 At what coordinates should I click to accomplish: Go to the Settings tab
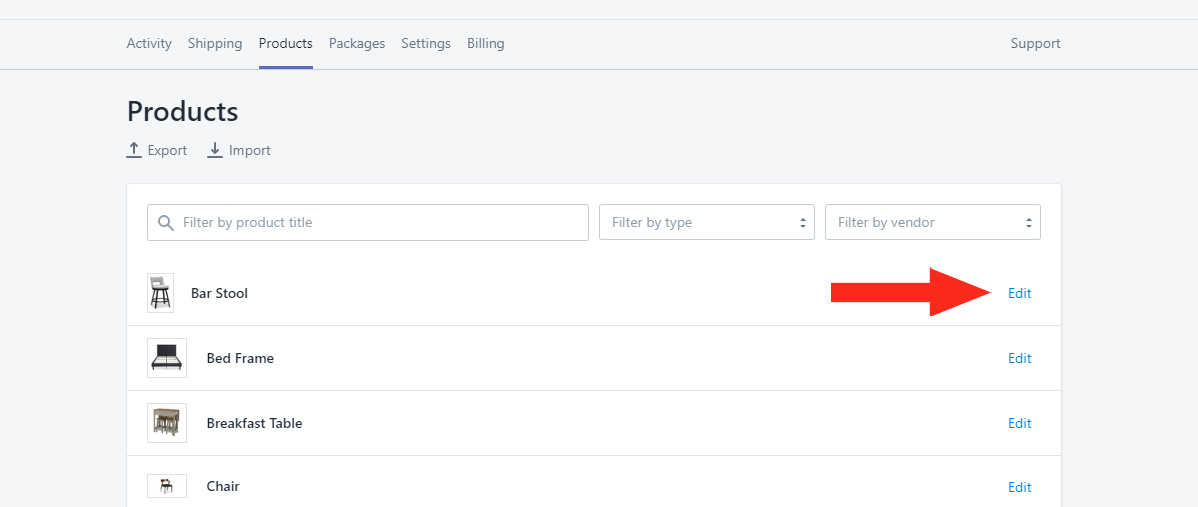click(x=426, y=44)
